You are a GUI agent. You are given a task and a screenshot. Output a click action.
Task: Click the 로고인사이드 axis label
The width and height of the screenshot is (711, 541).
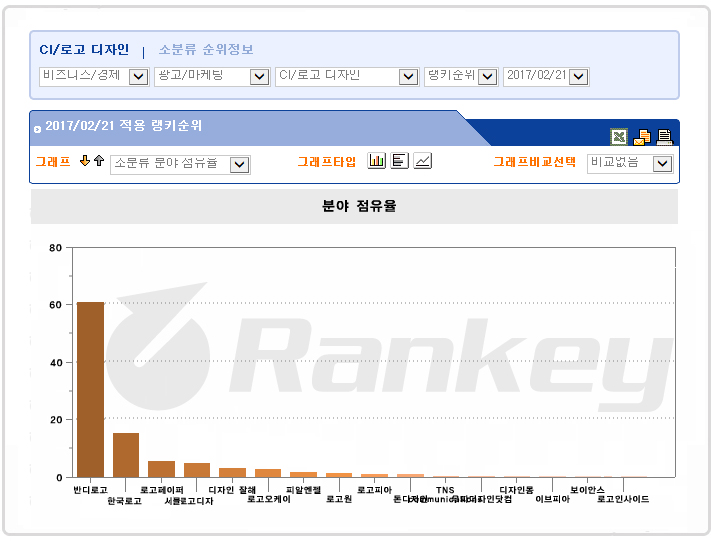623,499
